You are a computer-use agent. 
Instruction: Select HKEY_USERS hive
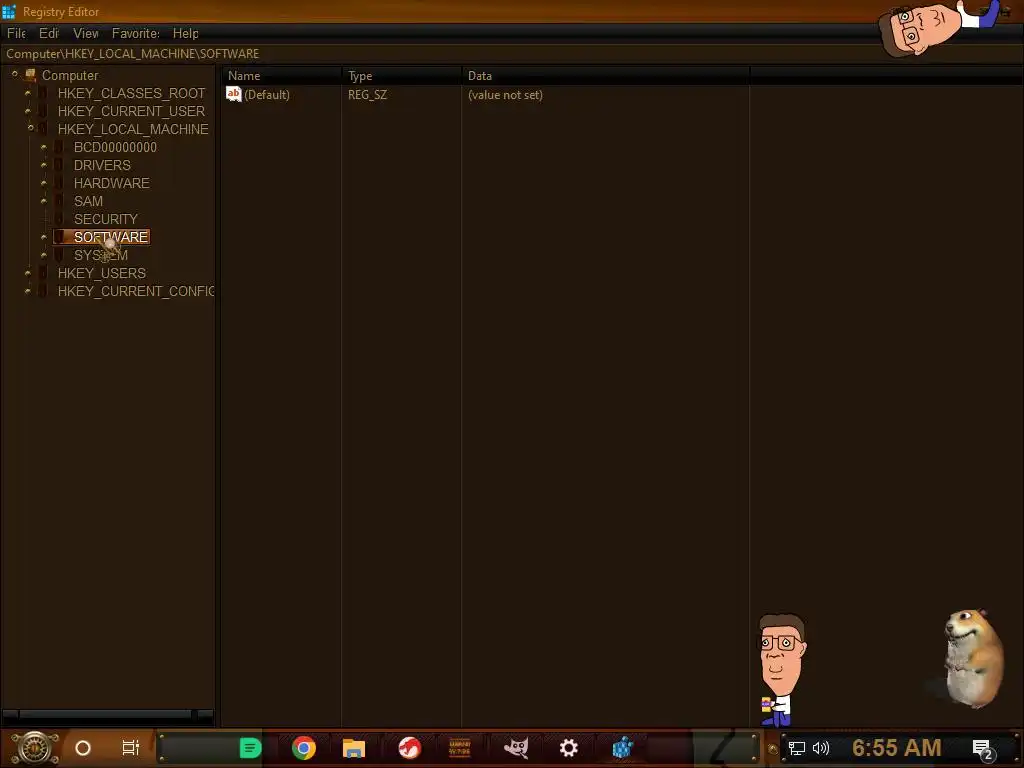pyautogui.click(x=102, y=273)
